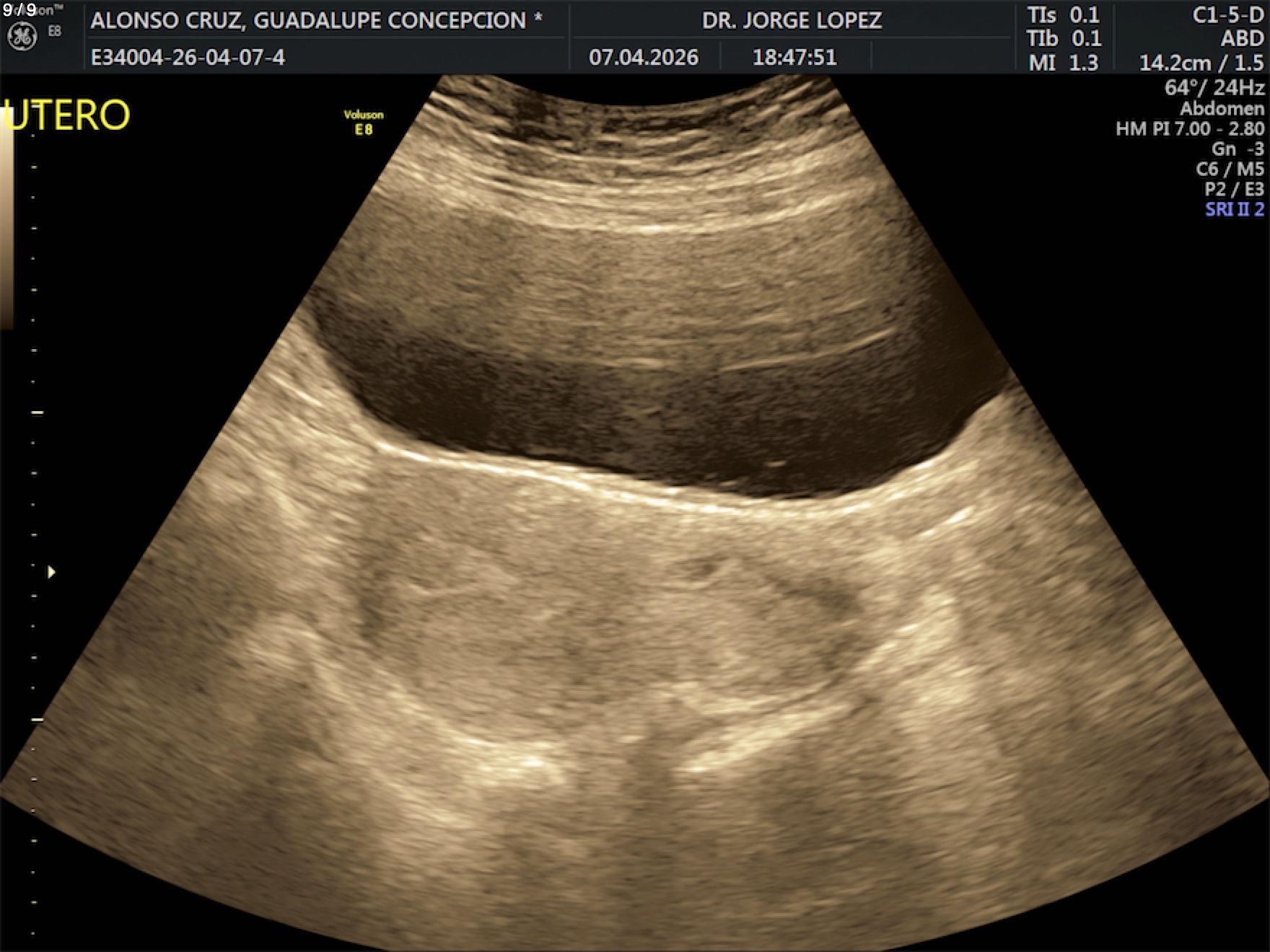
Task: Click the exam date 07.04.2026
Action: [x=644, y=57]
